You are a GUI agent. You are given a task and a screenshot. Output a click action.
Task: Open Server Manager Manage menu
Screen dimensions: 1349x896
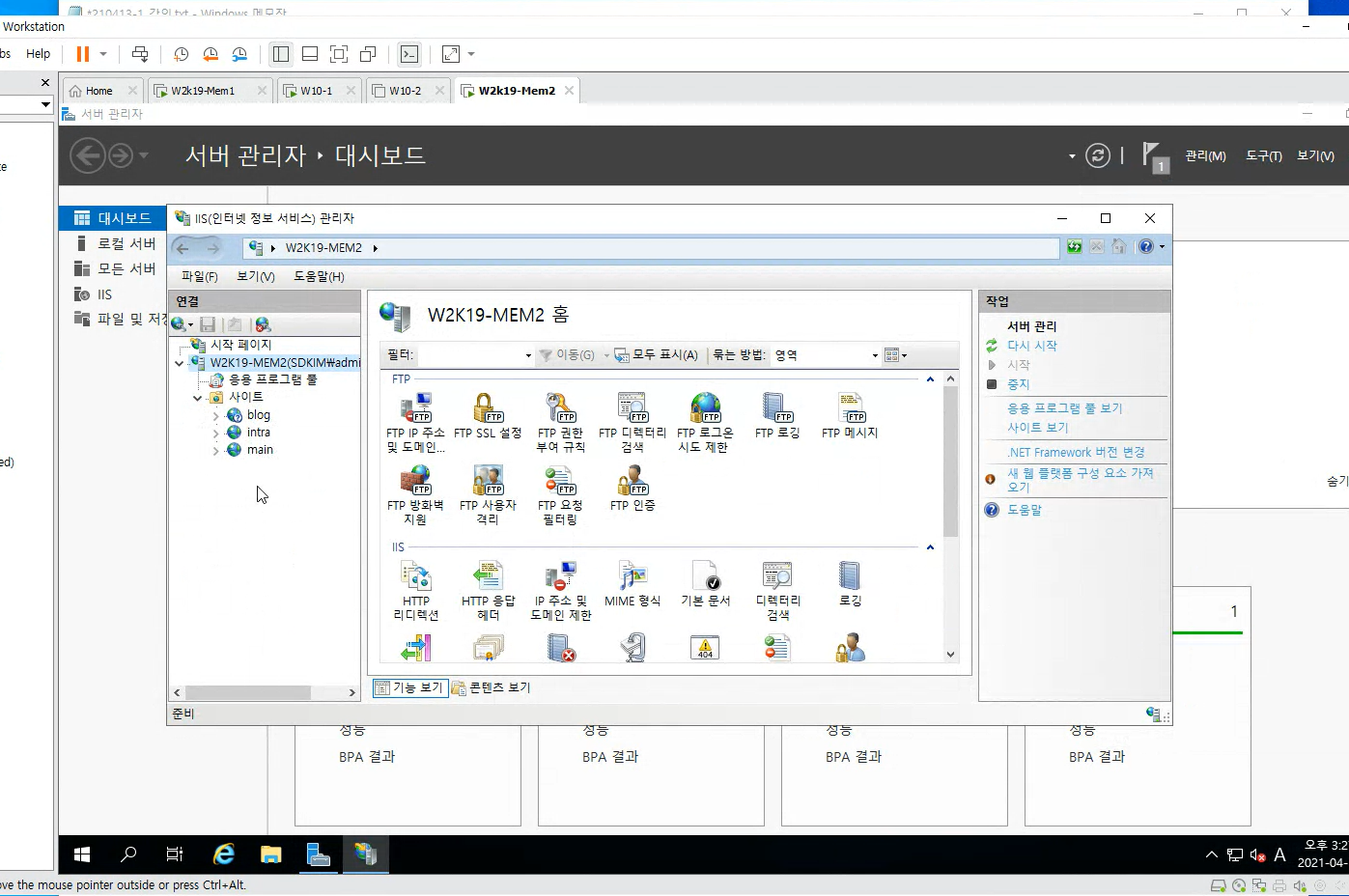coord(1205,155)
